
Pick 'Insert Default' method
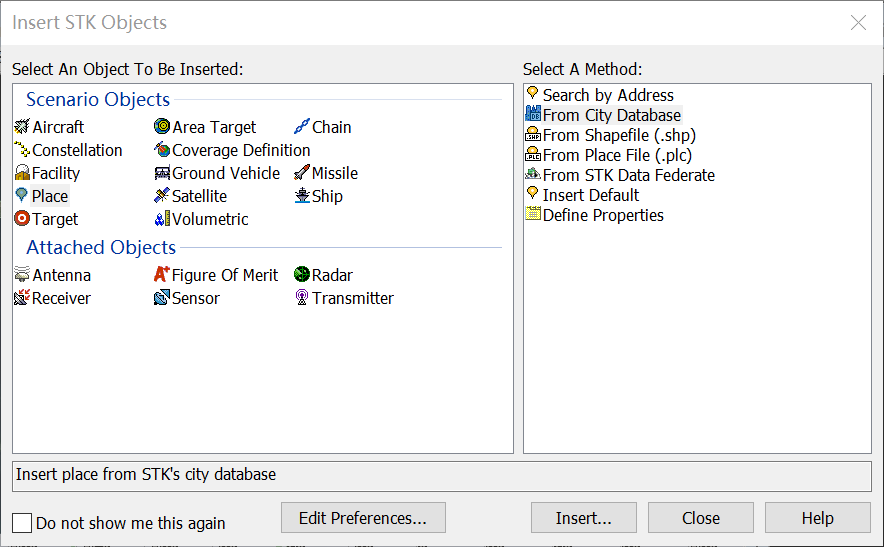pyautogui.click(x=590, y=195)
